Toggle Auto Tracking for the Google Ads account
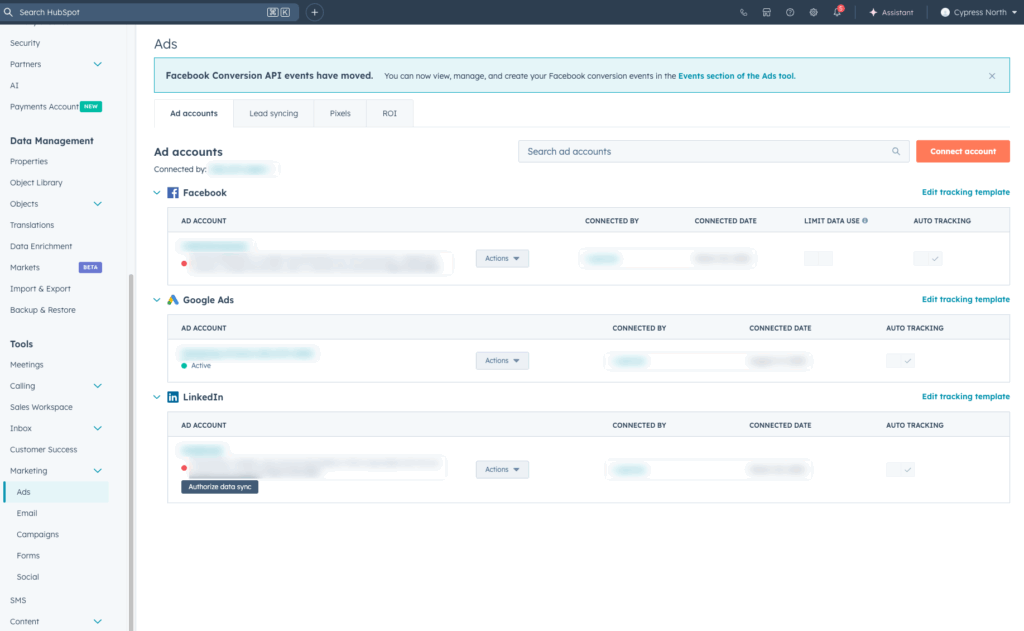Viewport: 1024px width, 631px height. 900,361
